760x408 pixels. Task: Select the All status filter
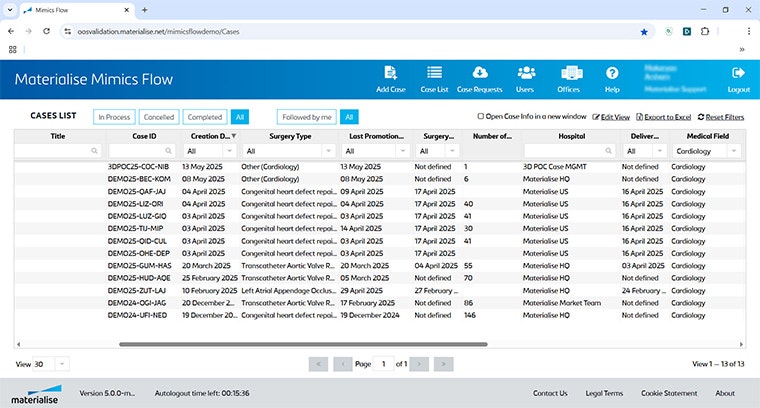[x=240, y=117]
